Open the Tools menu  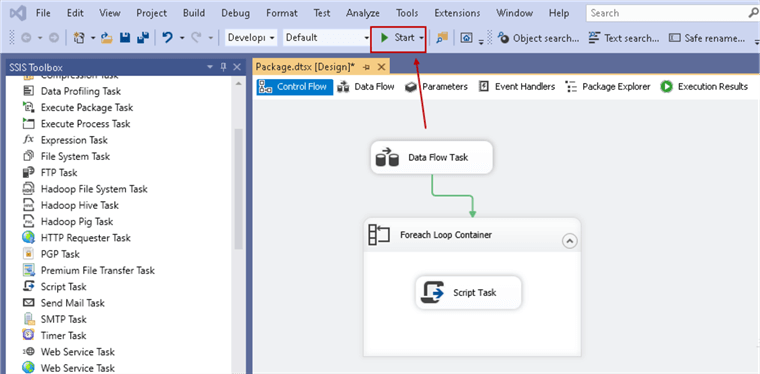coord(407,13)
